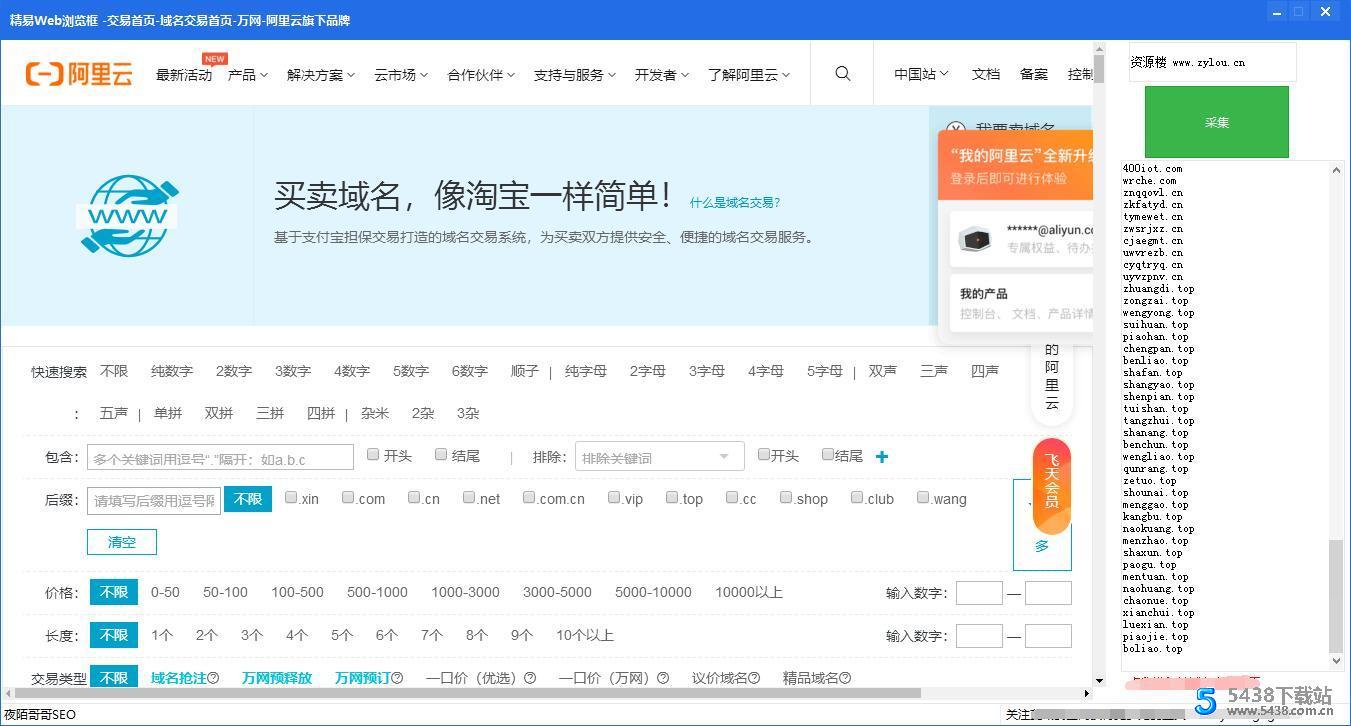Open the 排除关键词 dropdown
1351x726 pixels.
(658, 456)
